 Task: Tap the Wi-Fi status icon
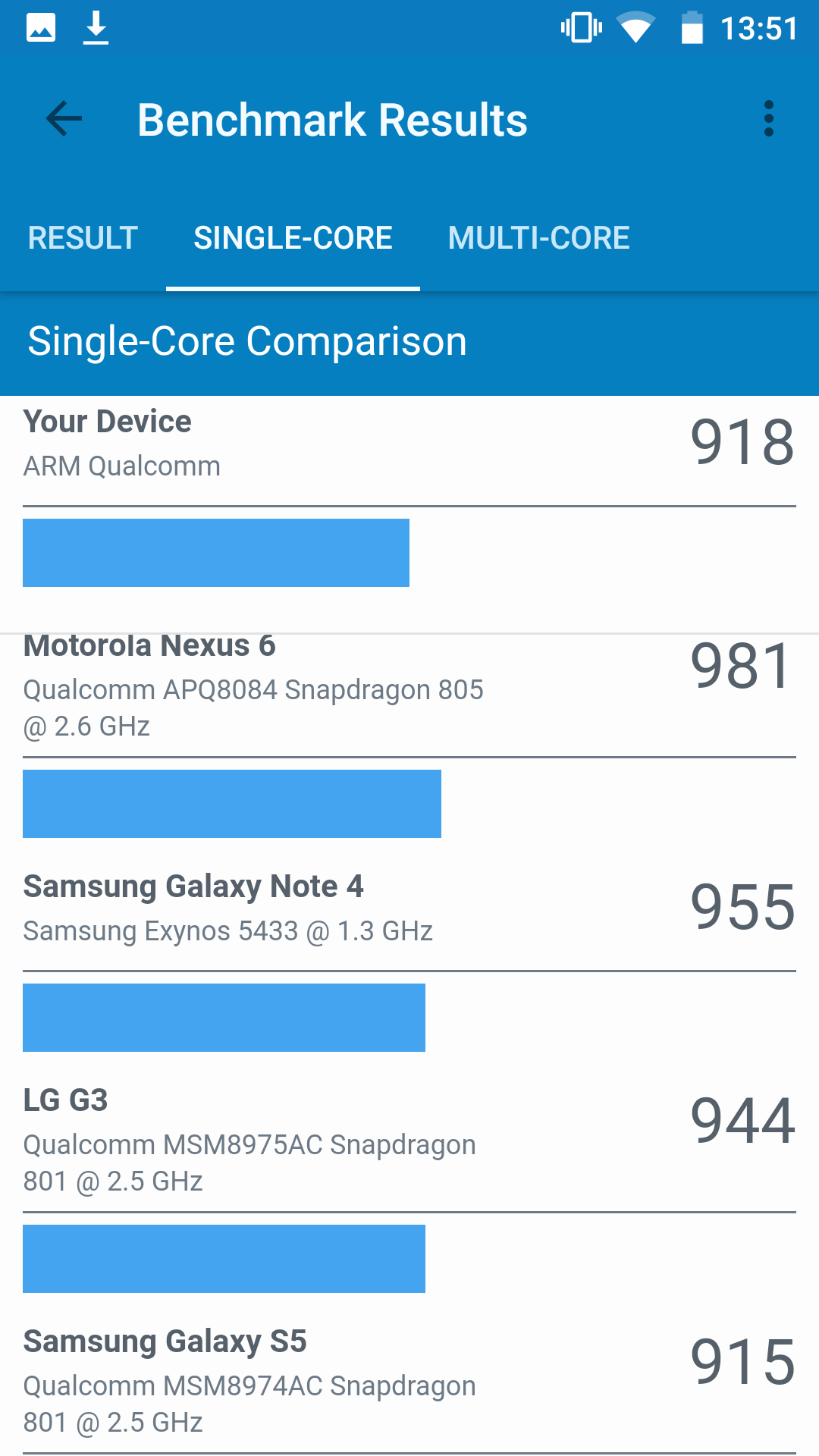point(635,28)
